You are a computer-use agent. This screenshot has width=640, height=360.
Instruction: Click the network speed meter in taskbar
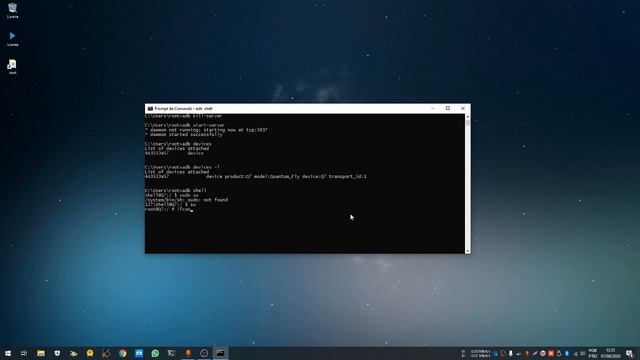(480, 353)
